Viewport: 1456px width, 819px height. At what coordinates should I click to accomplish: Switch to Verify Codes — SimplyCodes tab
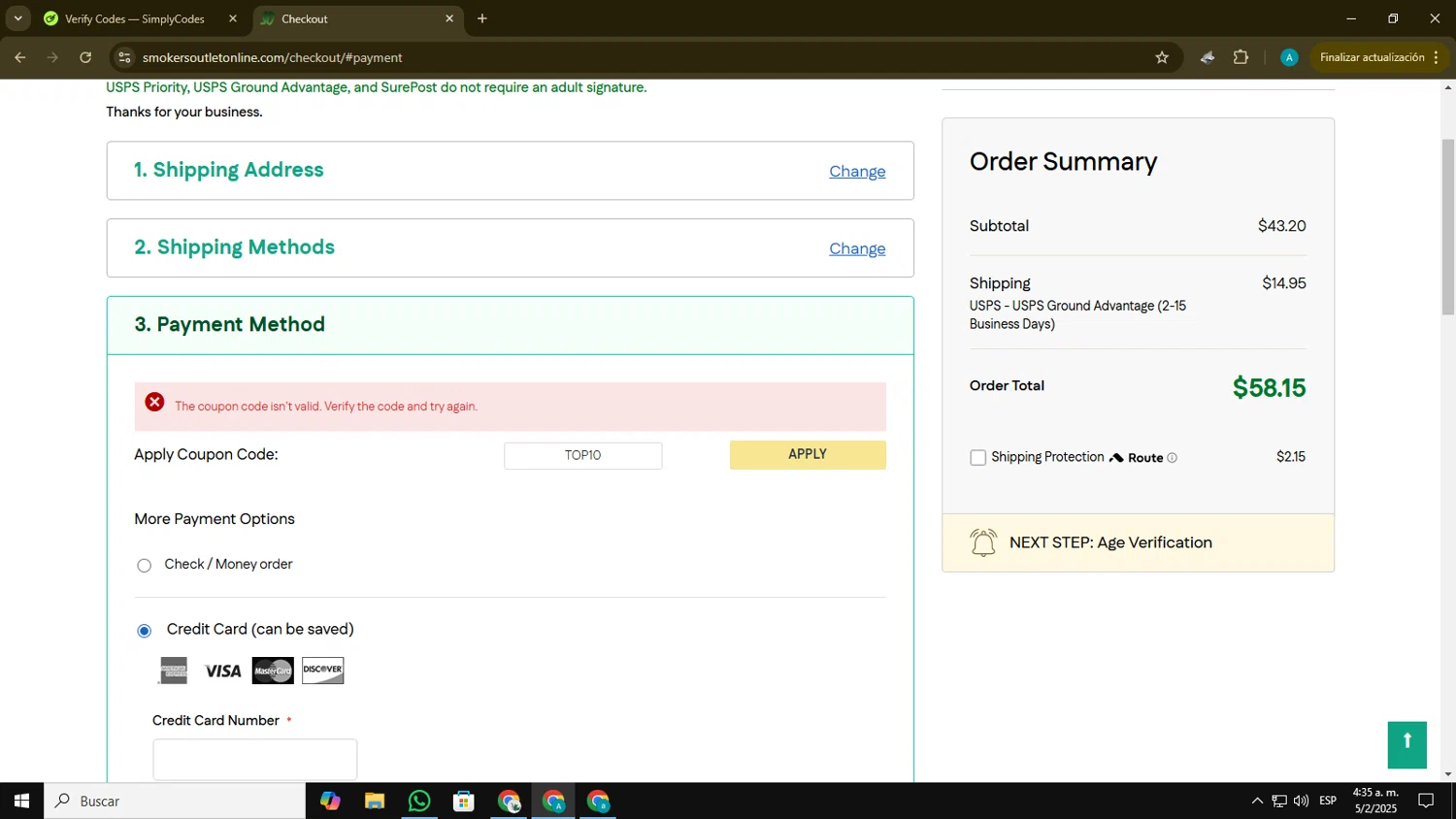tap(134, 18)
